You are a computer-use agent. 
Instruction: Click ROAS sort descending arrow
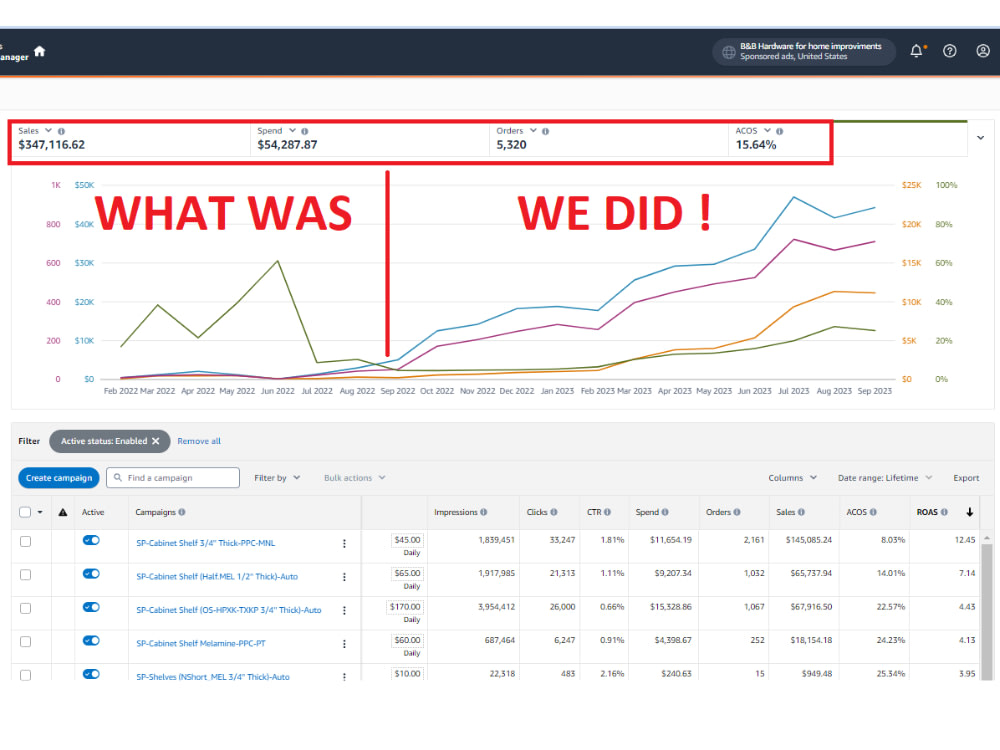tap(969, 512)
